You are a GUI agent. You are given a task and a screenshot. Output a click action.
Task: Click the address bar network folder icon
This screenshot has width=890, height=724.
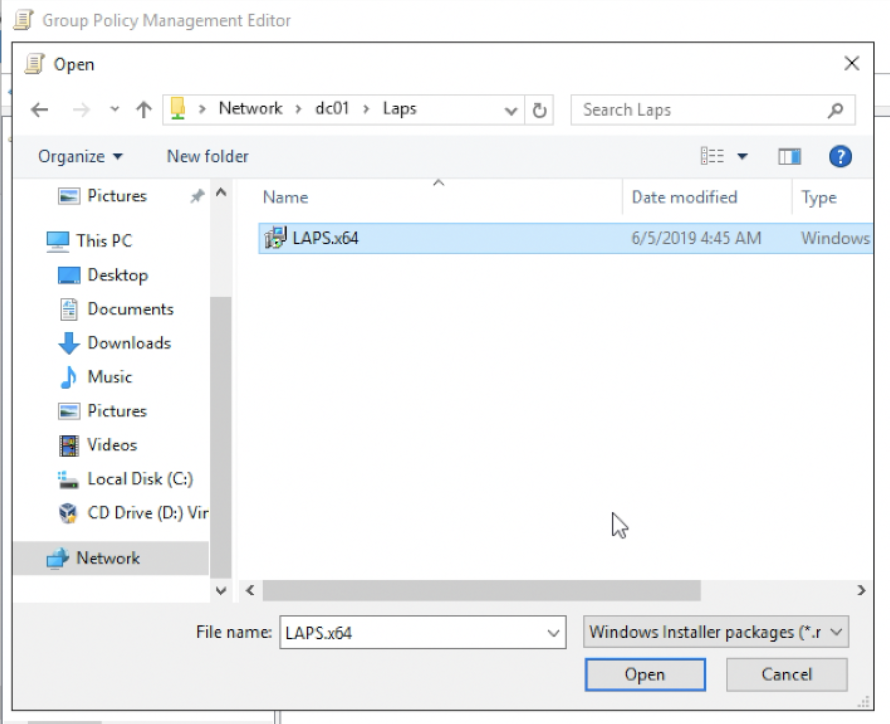click(178, 108)
